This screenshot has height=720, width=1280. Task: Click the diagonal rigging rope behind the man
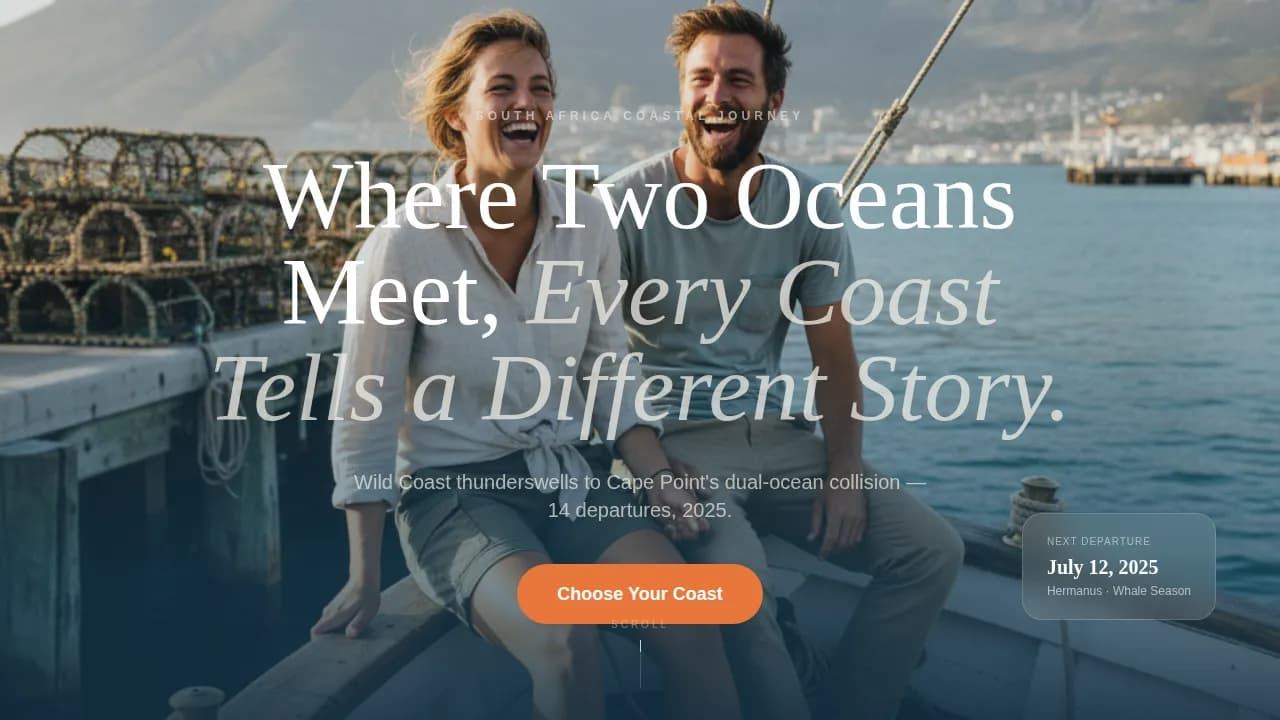click(905, 100)
